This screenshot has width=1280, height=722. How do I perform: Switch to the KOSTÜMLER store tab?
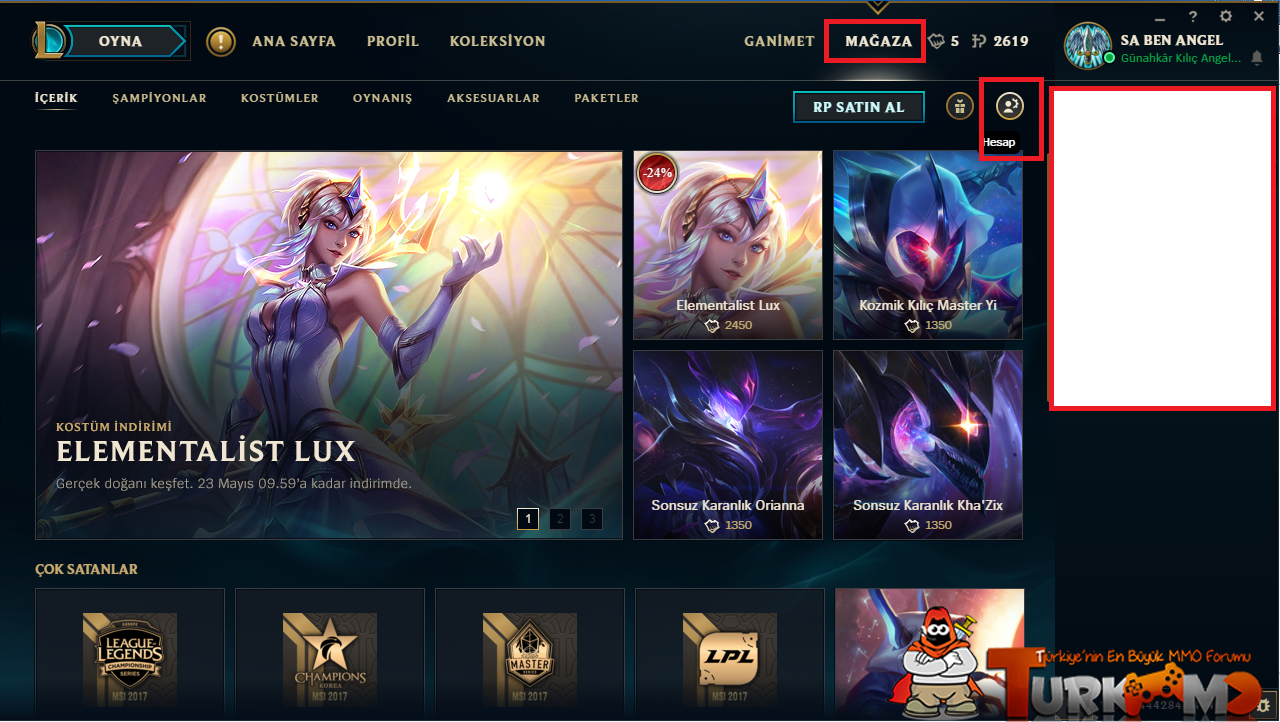(x=280, y=98)
